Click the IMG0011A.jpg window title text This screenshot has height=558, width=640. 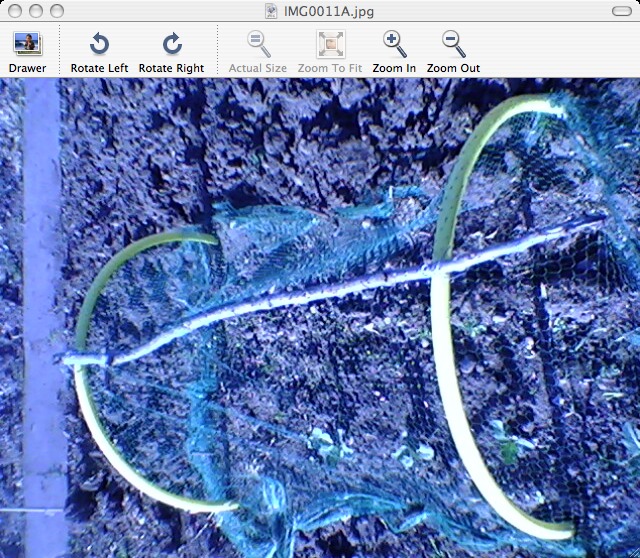click(328, 11)
